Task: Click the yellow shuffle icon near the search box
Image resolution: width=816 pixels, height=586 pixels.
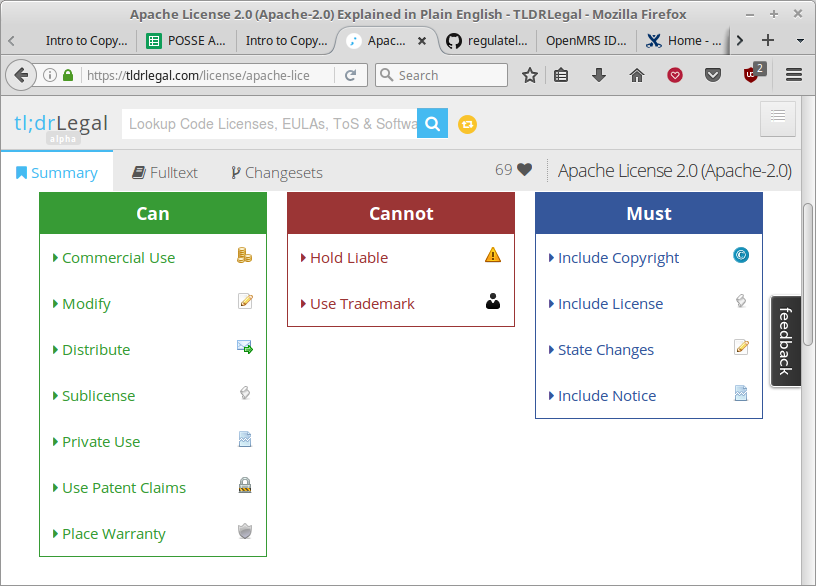Action: coord(467,124)
